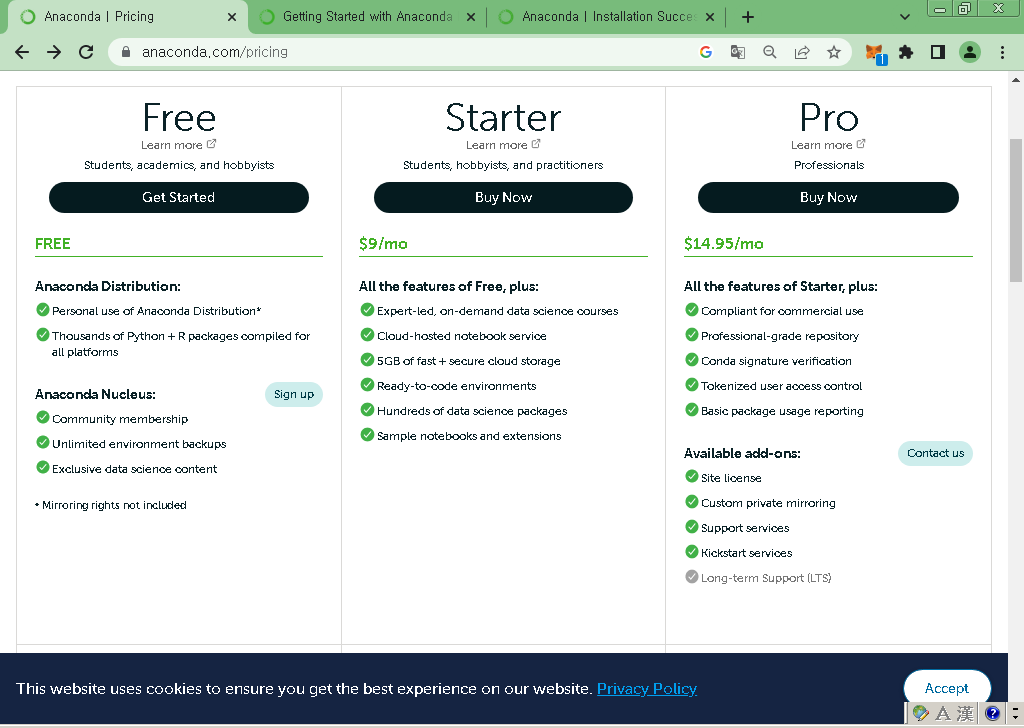Image resolution: width=1024 pixels, height=728 pixels.
Task: Click the $9/mo price text
Action: [383, 244]
